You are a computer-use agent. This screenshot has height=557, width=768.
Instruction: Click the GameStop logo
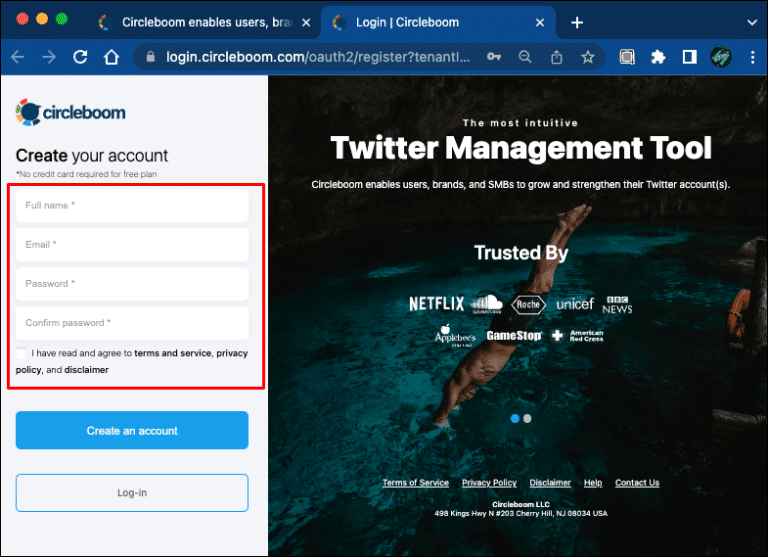click(514, 336)
